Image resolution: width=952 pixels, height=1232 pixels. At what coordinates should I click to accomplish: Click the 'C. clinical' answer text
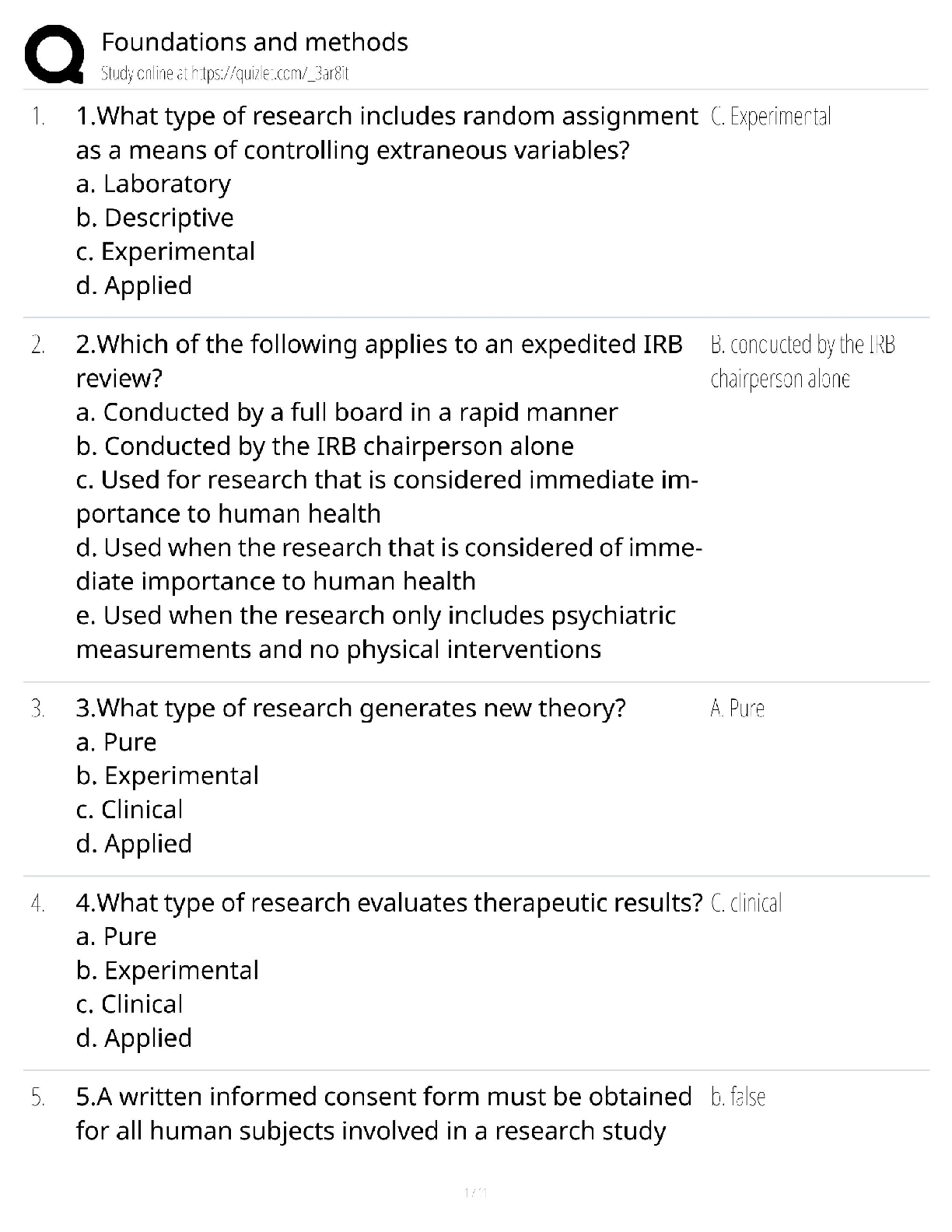(746, 903)
